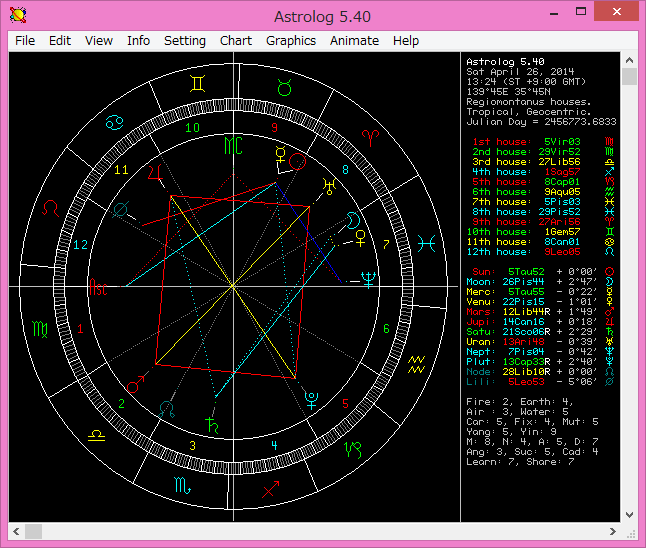The height and width of the screenshot is (548, 646).
Task: Click the North Node symbol in the chart
Action: point(167,409)
